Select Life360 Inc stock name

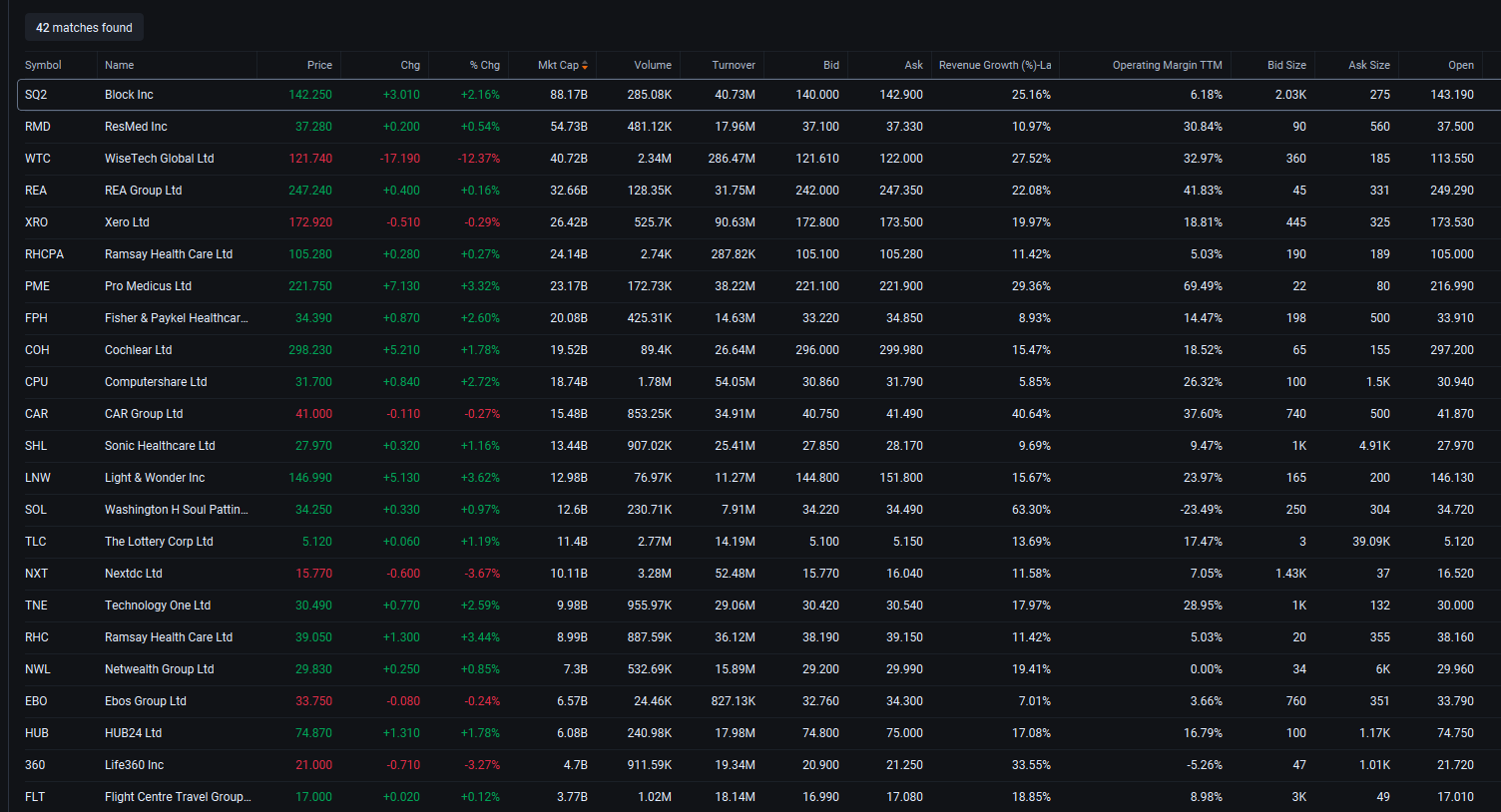(134, 765)
